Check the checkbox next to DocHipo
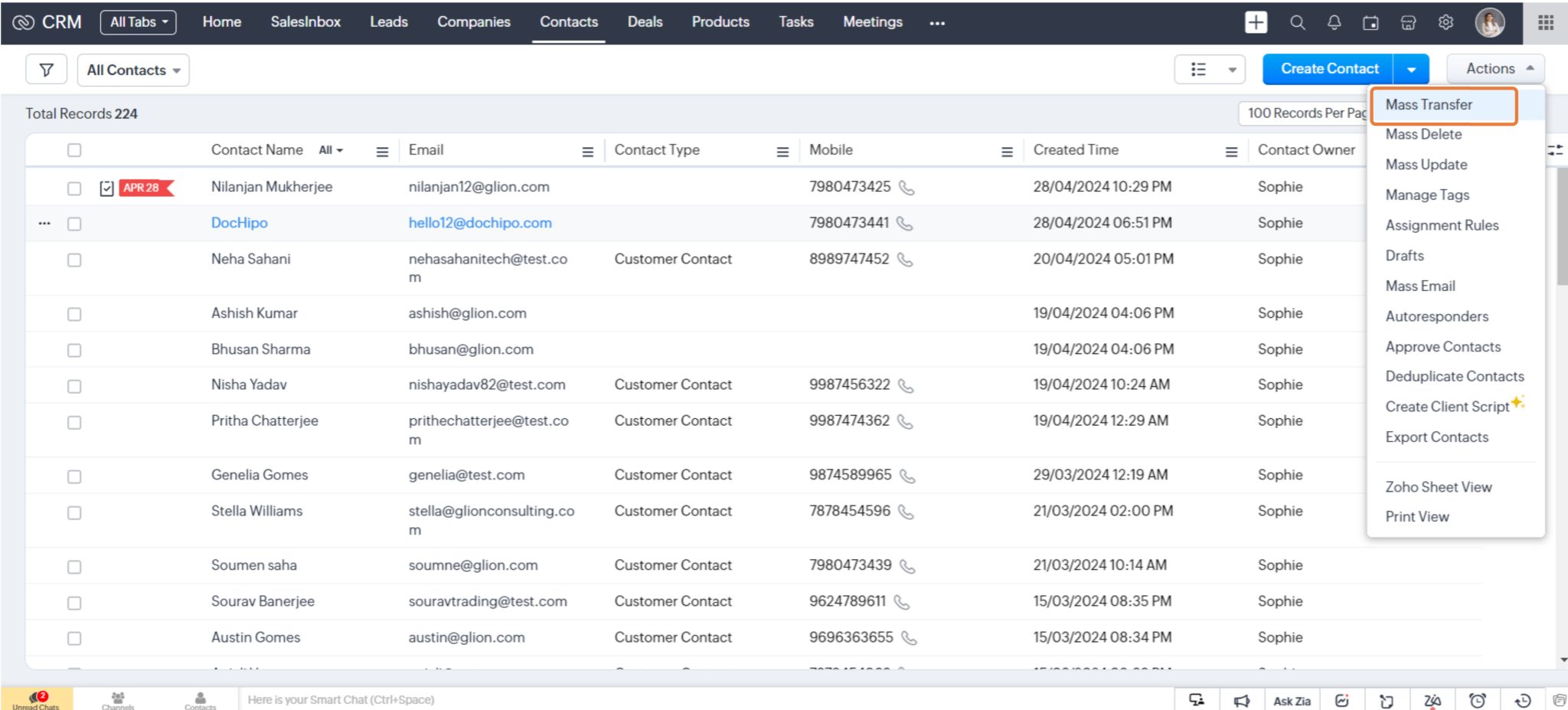Viewport: 1568px width, 710px height. (x=74, y=224)
